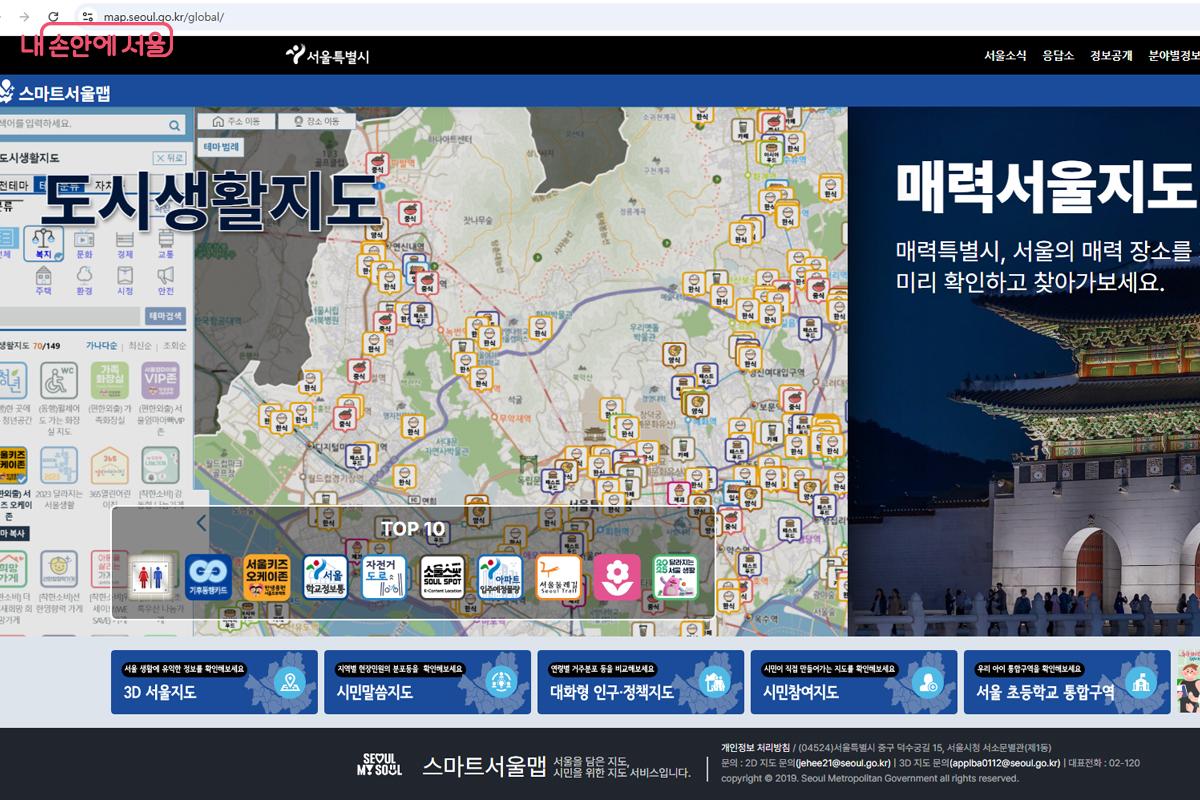Select the pink flower icon in TOP 10
The height and width of the screenshot is (800, 1200).
pos(617,578)
